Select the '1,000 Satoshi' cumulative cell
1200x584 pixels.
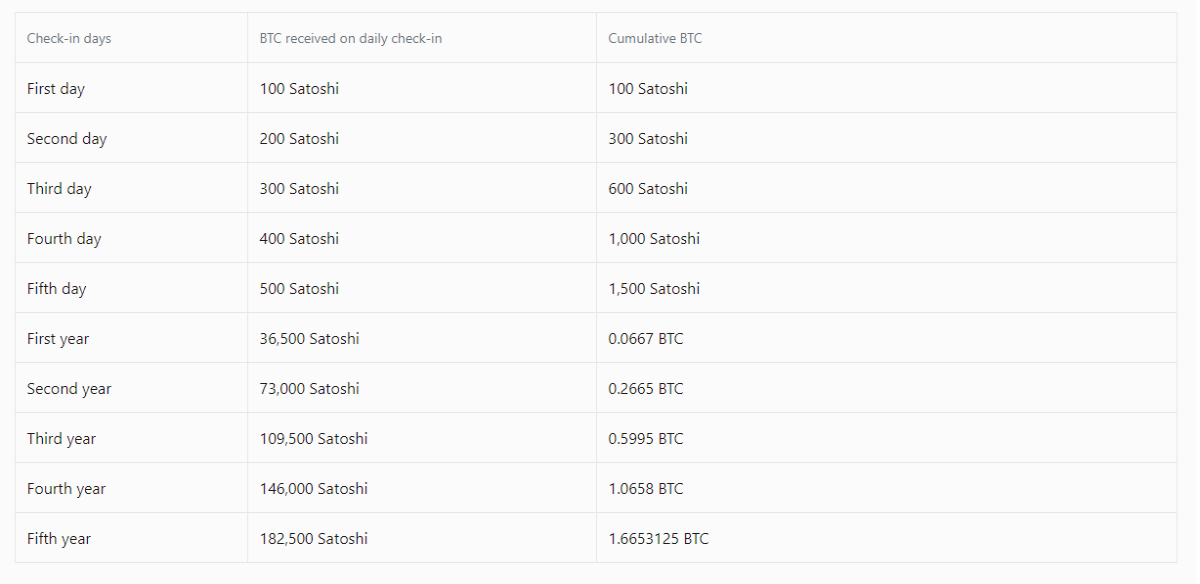click(x=654, y=238)
